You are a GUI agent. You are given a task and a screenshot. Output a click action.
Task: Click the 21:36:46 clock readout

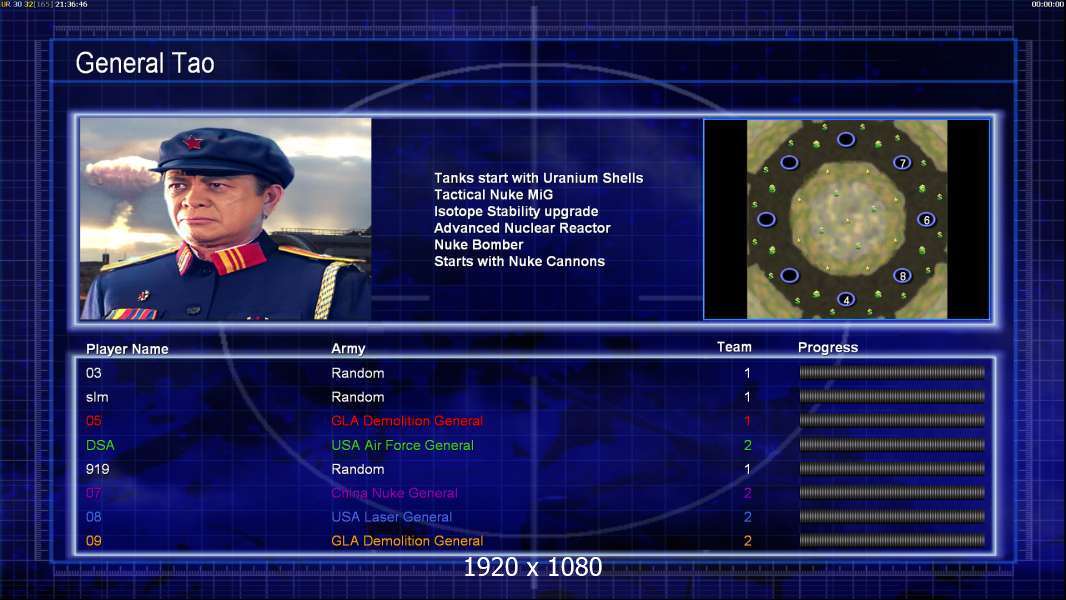(x=71, y=4)
